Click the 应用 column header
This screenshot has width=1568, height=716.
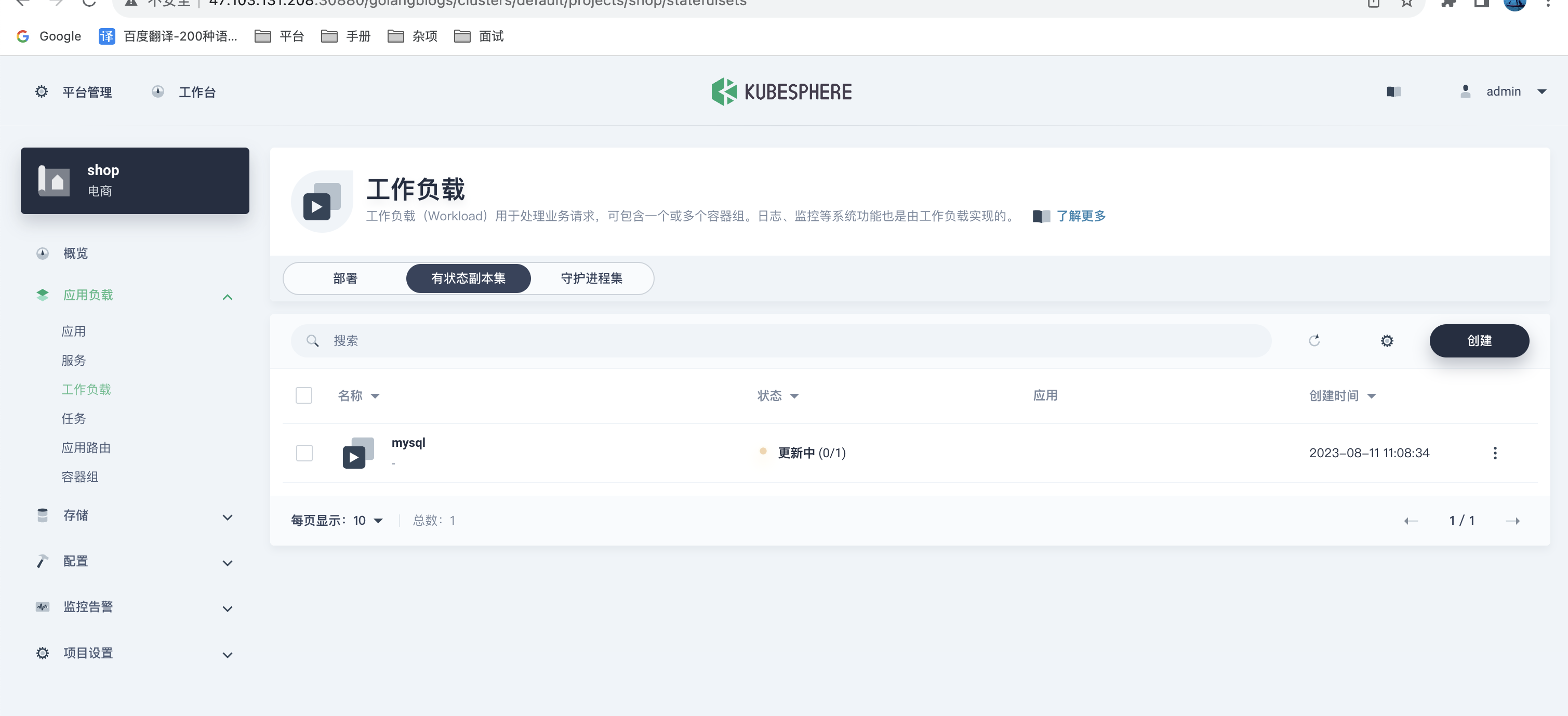(1045, 395)
